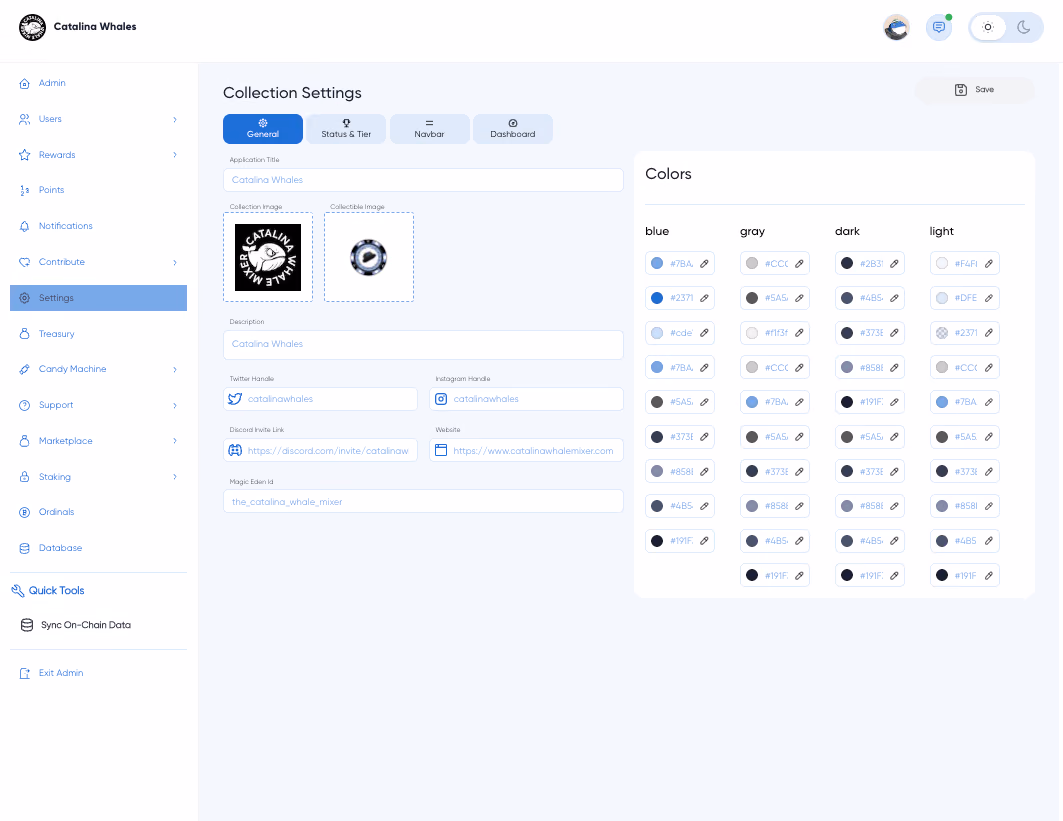Focus the Twitter Handle field
The width and height of the screenshot is (1063, 821).
320,399
